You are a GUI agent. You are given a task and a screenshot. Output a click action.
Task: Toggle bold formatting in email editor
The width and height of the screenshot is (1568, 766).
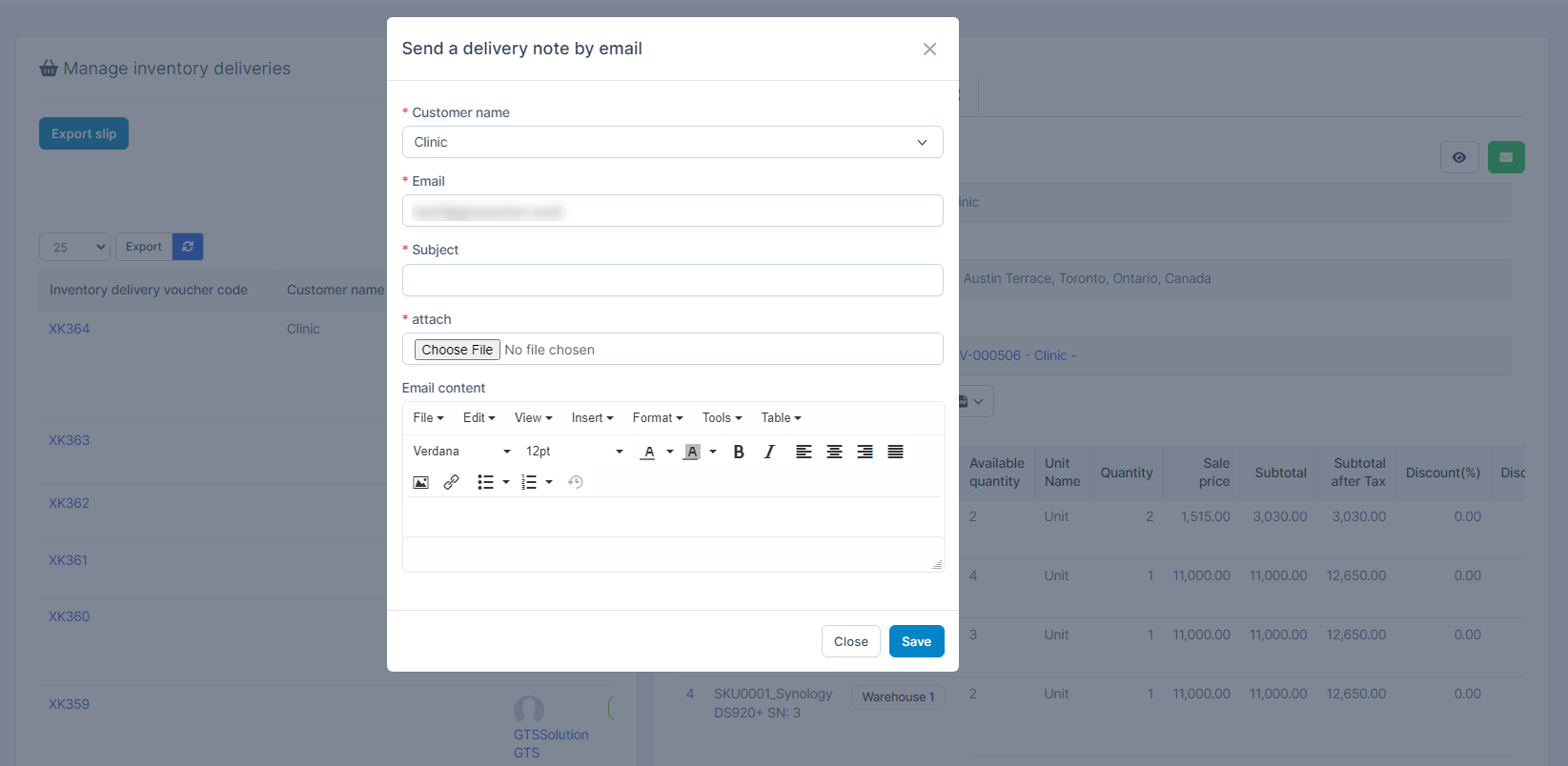(739, 452)
